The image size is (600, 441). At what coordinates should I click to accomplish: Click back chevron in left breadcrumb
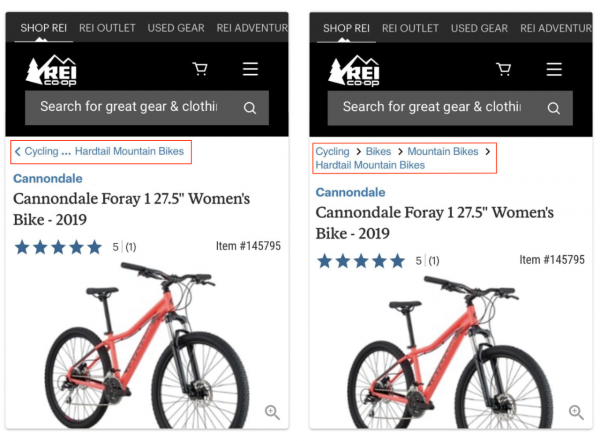17,152
